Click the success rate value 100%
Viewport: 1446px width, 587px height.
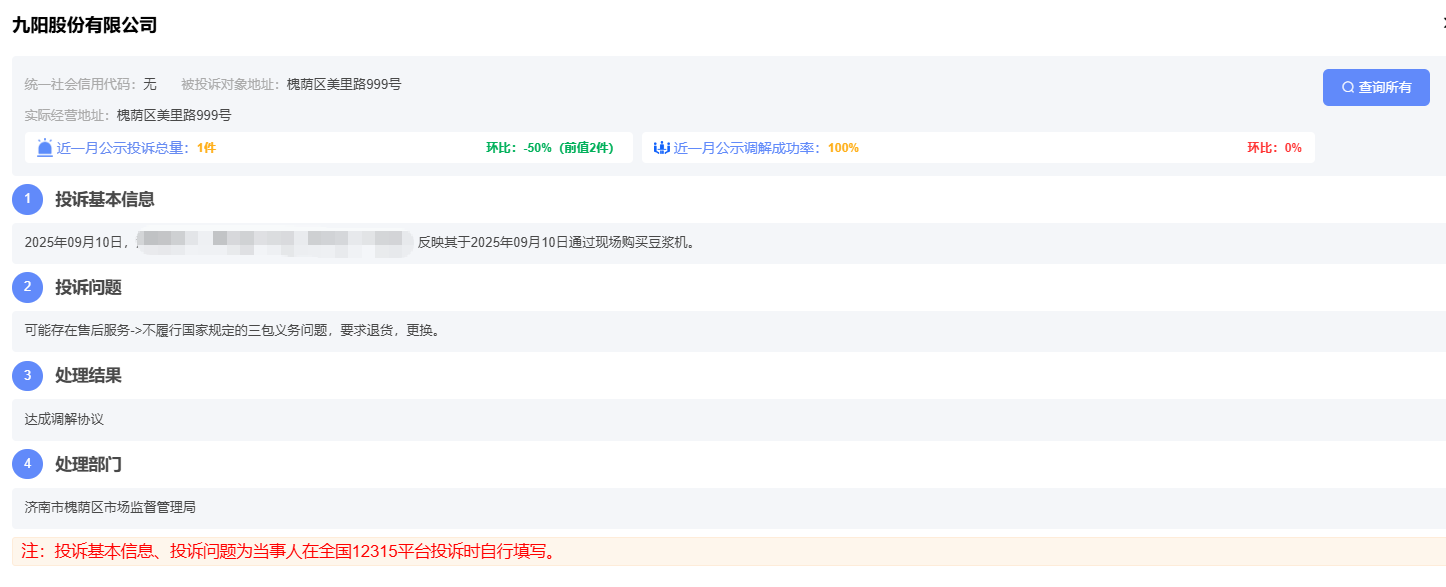click(x=843, y=148)
